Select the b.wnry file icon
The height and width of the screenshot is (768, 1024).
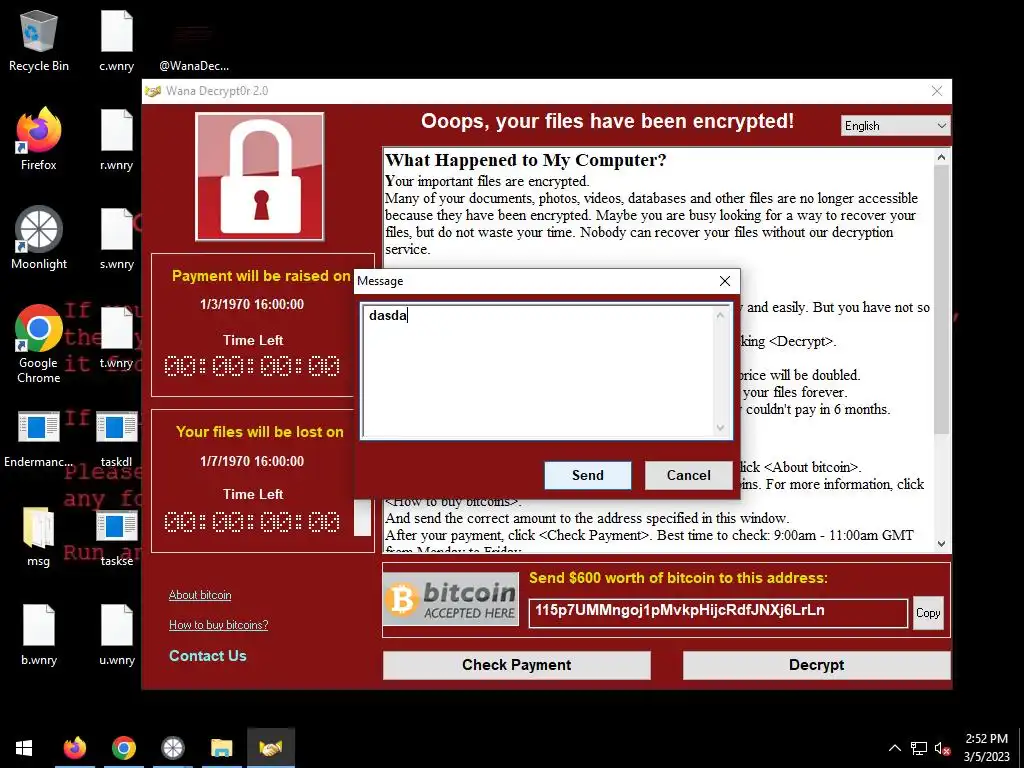(39, 635)
